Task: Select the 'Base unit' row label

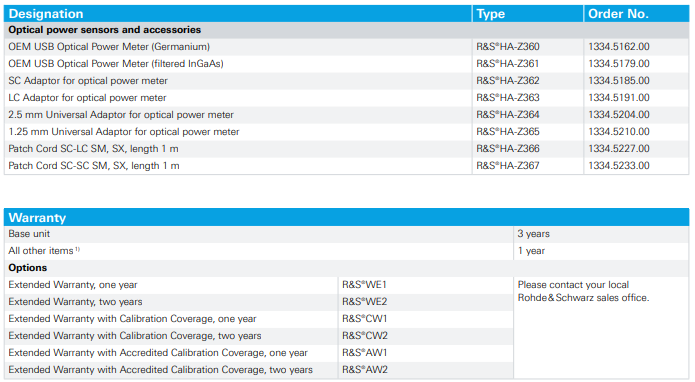Action: pyautogui.click(x=29, y=234)
